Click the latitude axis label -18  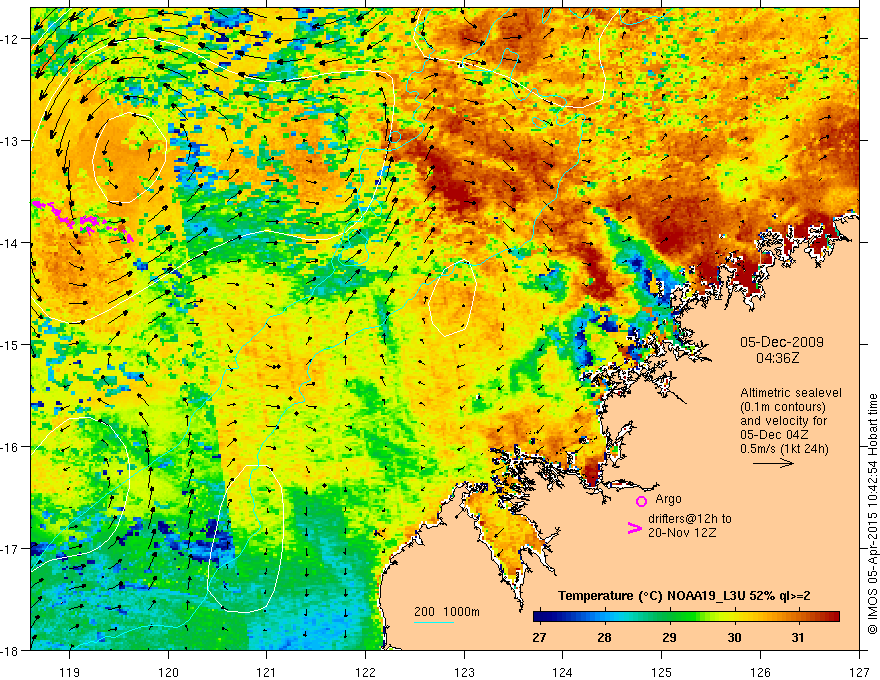click(x=11, y=651)
